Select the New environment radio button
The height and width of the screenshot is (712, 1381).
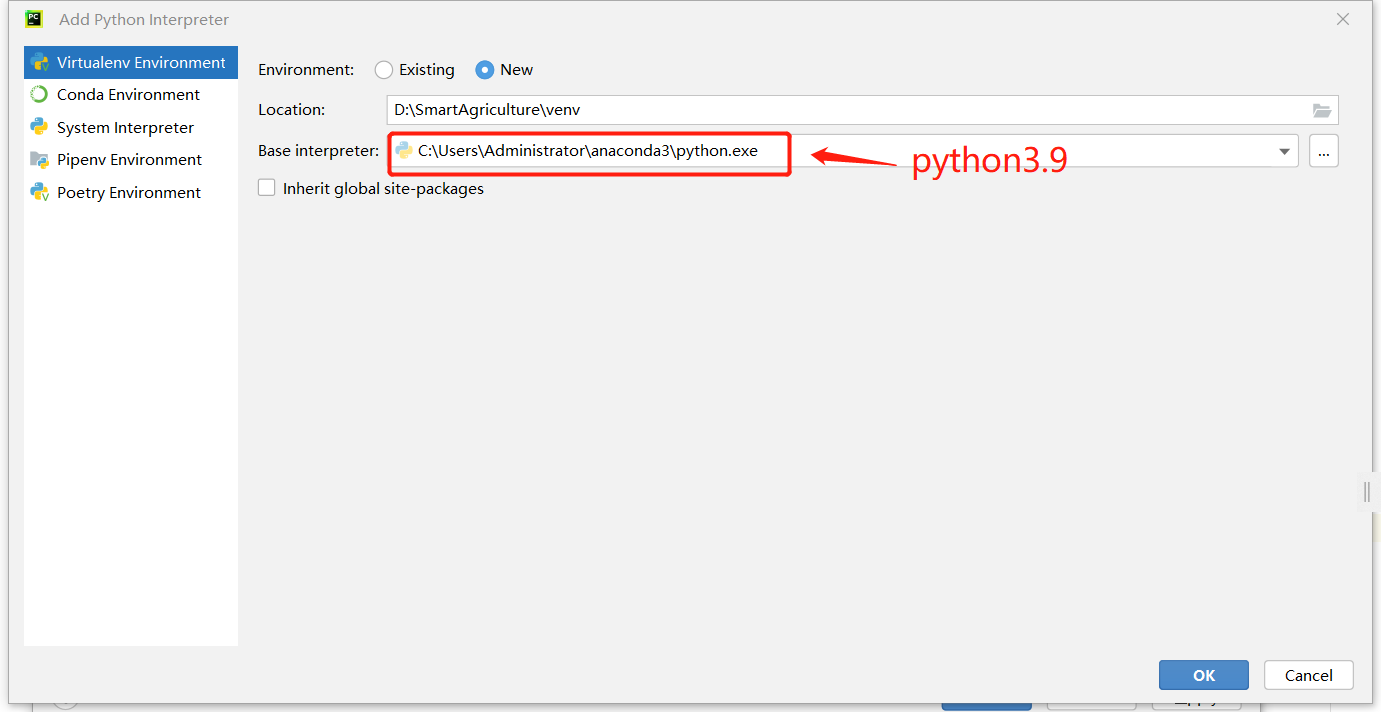tap(485, 70)
